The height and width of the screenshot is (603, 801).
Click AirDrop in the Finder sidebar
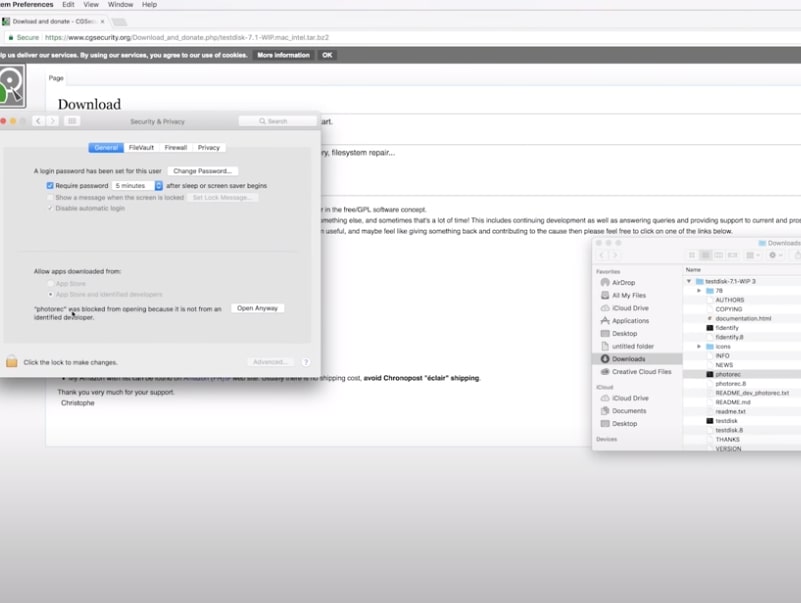click(x=623, y=283)
